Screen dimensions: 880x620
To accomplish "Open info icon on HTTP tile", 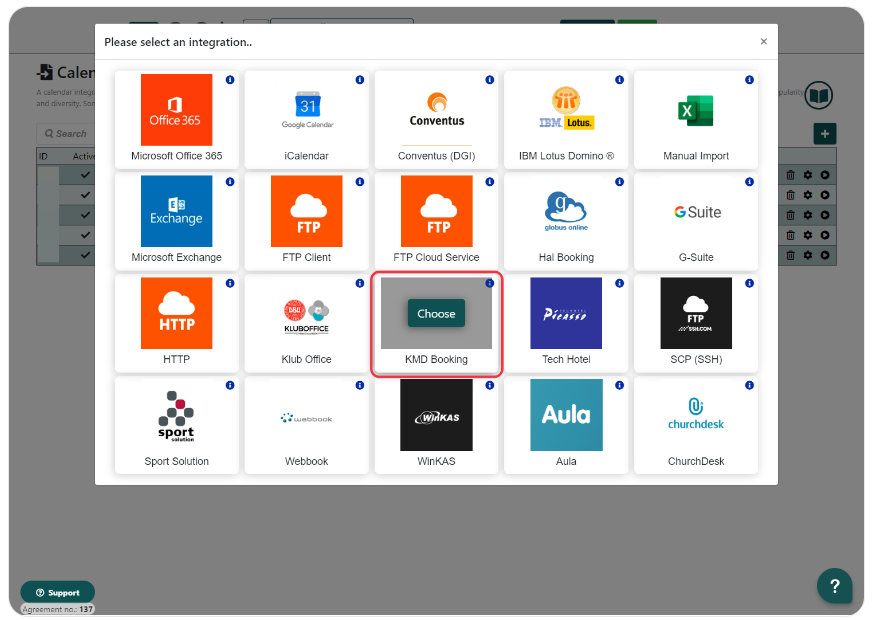I will coord(230,283).
